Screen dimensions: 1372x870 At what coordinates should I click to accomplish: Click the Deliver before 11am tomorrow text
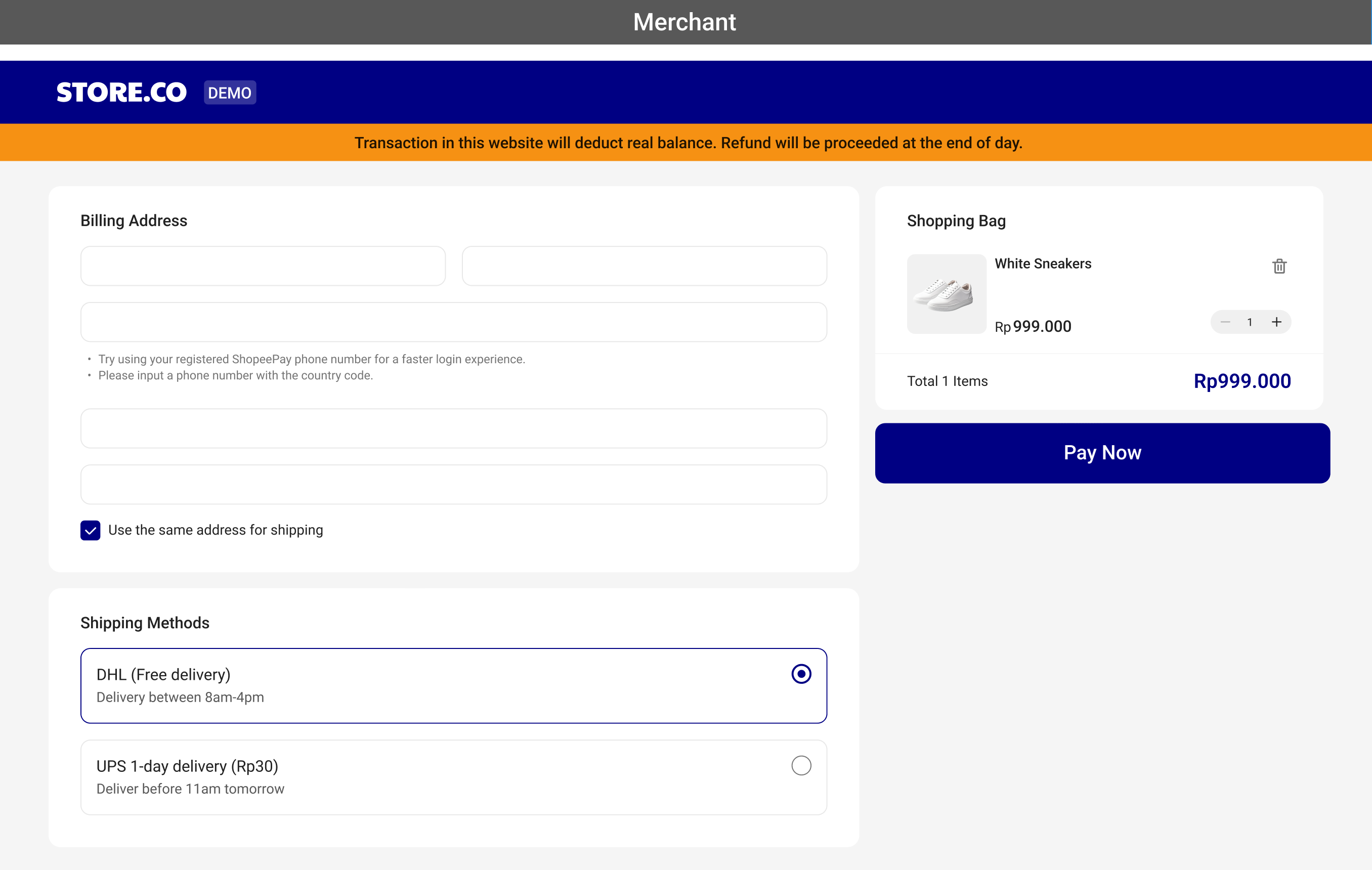coord(190,789)
